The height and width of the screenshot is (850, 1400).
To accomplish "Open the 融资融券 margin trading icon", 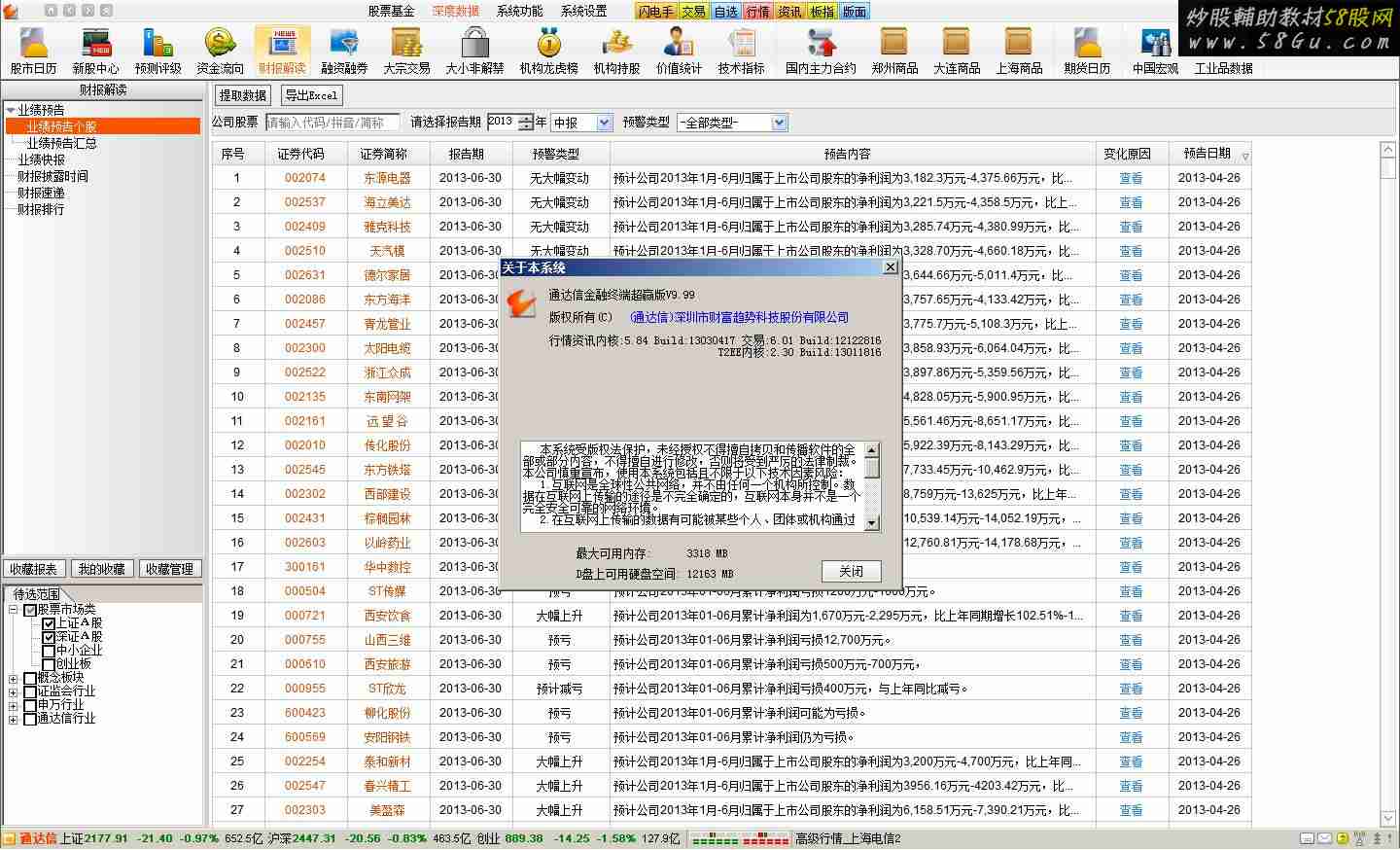I will tap(344, 51).
